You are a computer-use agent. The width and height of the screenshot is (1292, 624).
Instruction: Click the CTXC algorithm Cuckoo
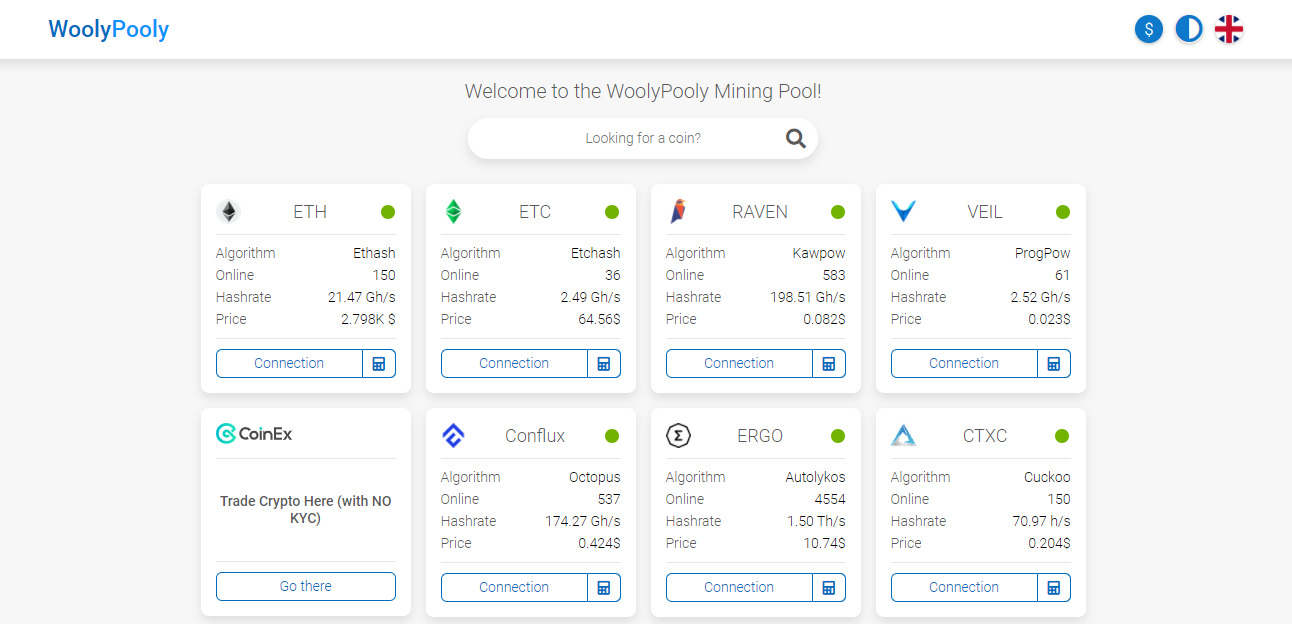[1047, 477]
